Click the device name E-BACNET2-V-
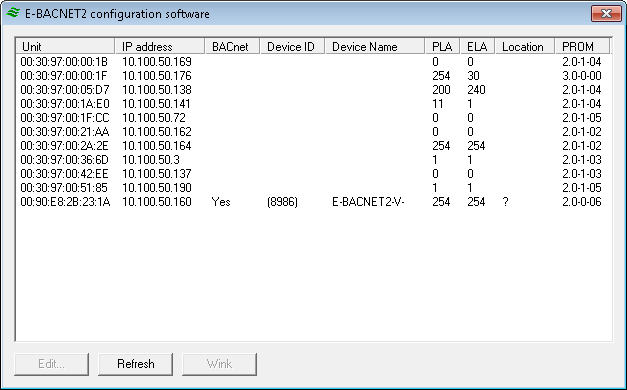 tap(368, 202)
